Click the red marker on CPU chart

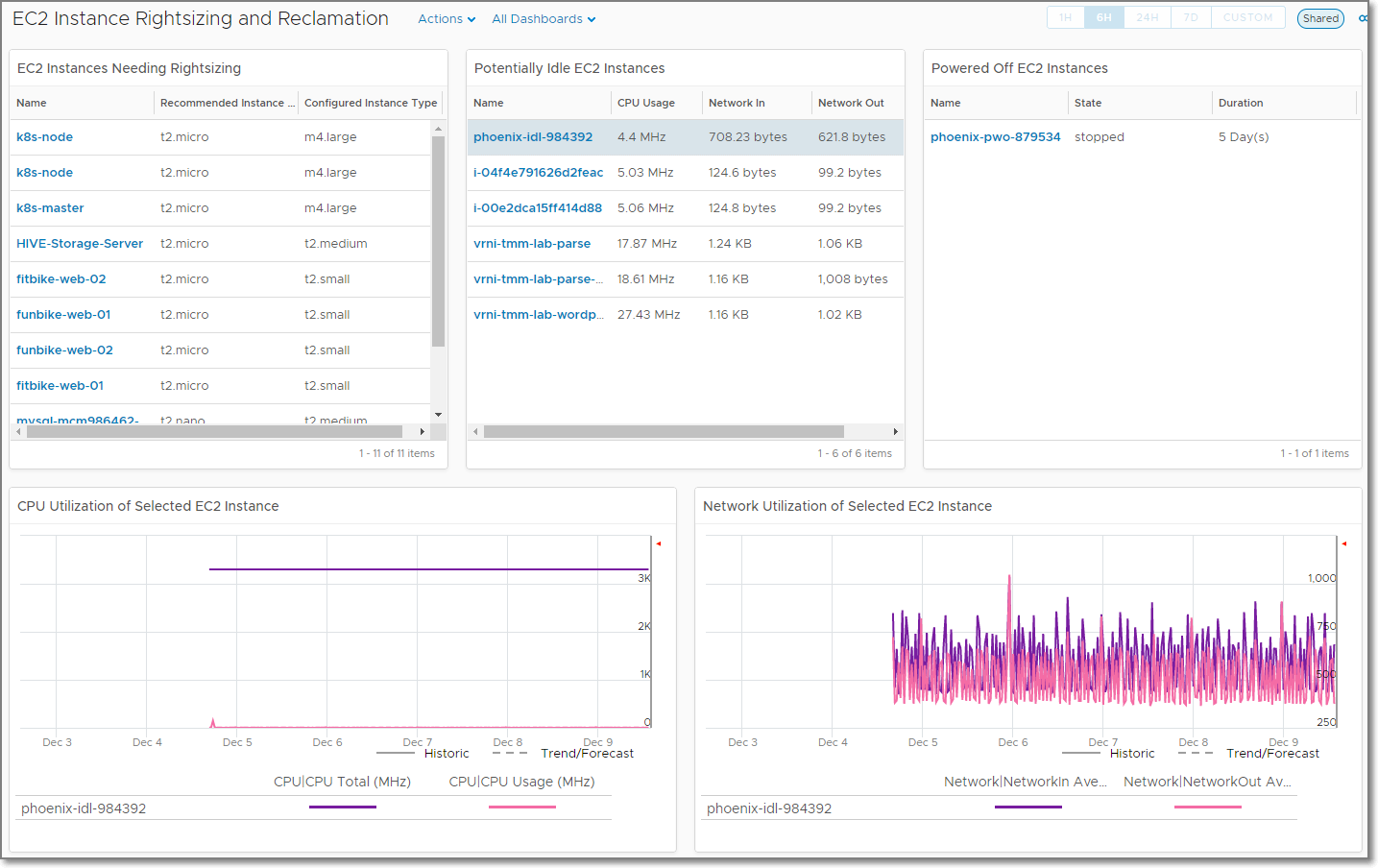tap(659, 544)
